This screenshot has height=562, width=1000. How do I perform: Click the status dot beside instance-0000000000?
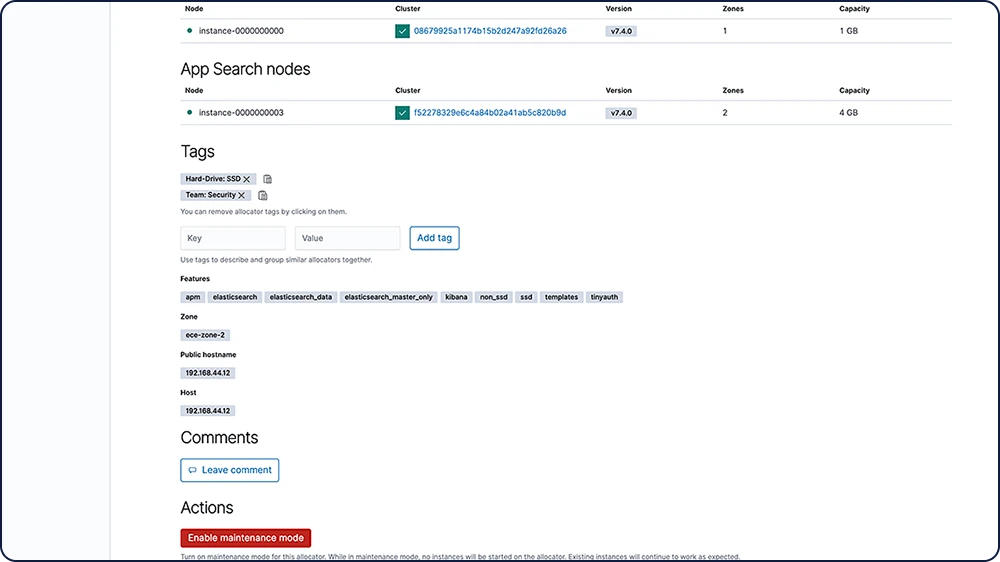pyautogui.click(x=189, y=31)
